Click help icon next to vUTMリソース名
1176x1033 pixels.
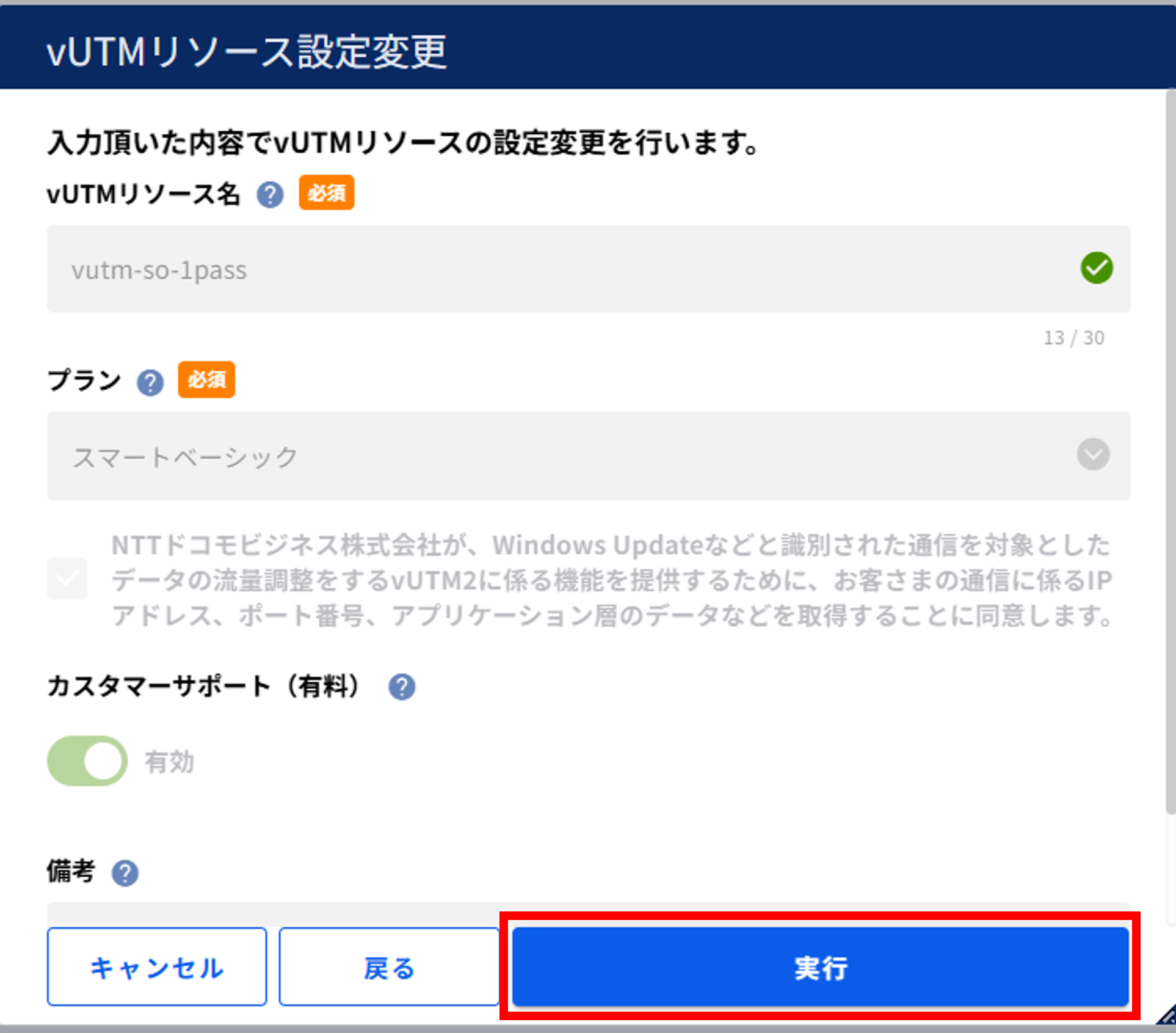tap(270, 195)
